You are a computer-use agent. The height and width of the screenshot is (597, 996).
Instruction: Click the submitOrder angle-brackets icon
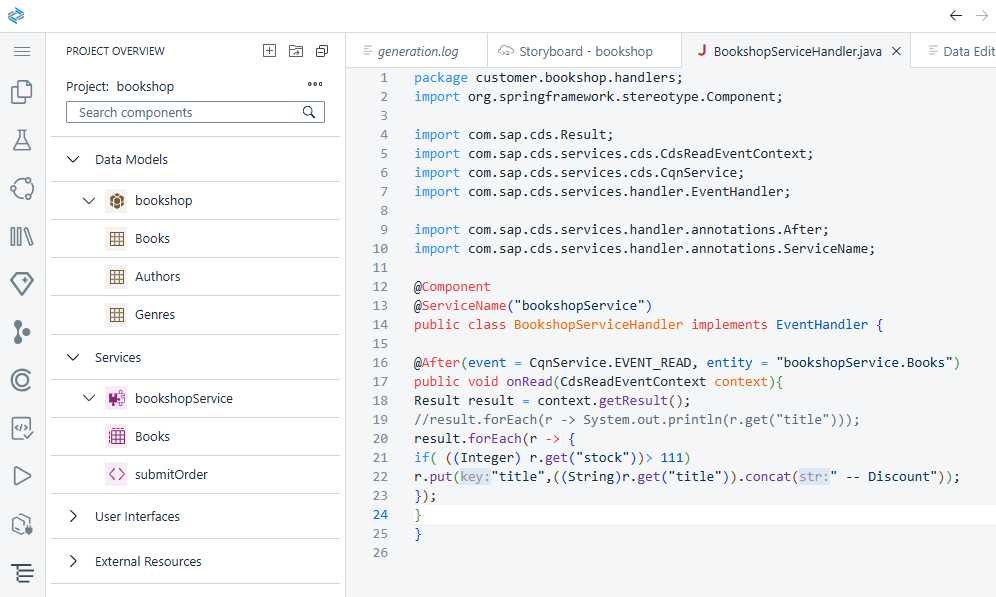click(116, 474)
